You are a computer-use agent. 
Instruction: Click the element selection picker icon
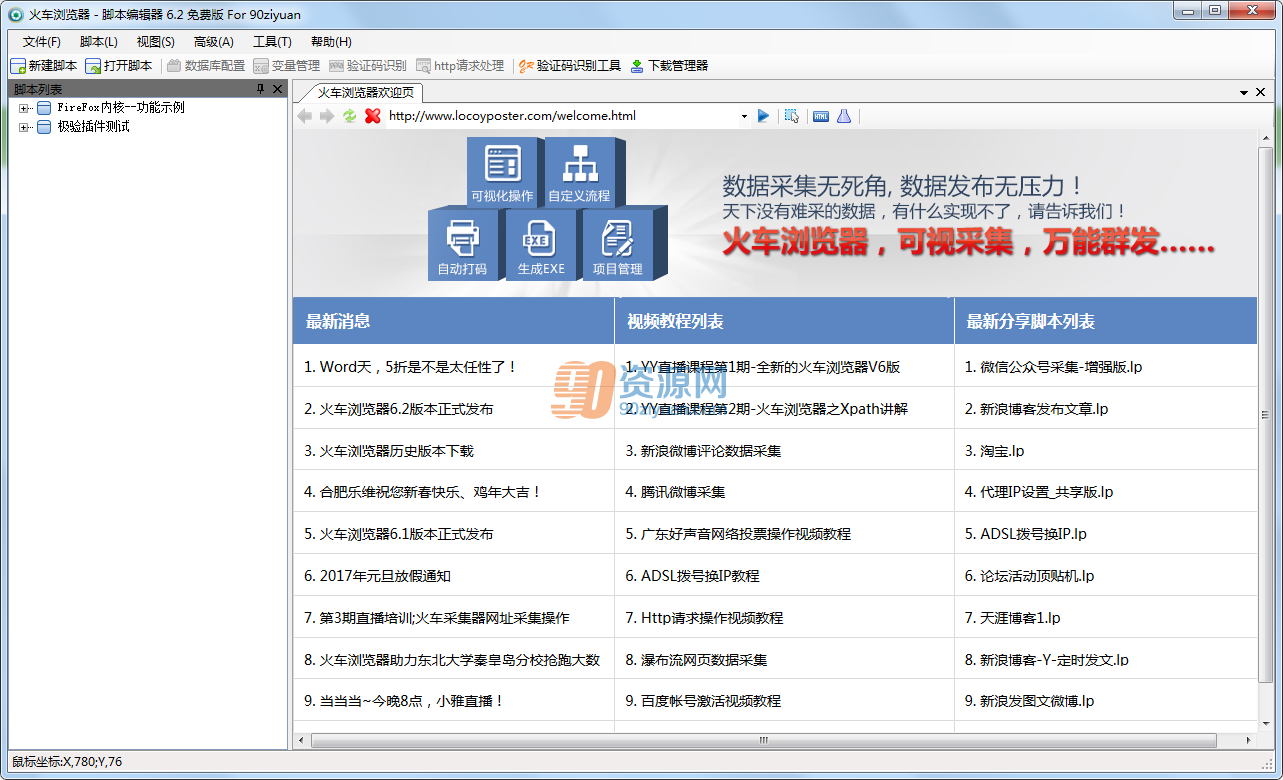point(792,116)
